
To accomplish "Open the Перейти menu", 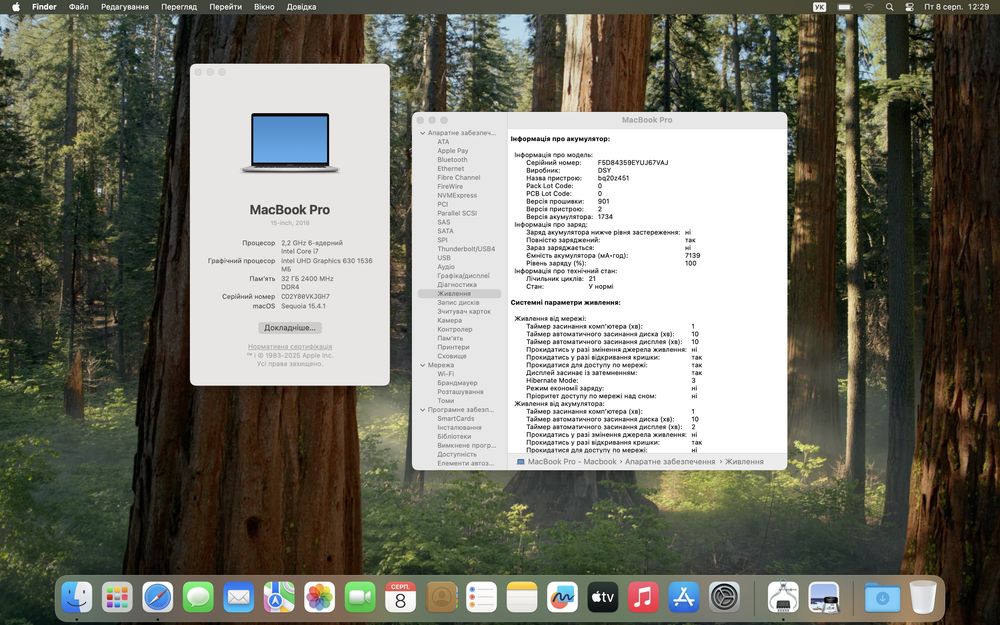I will [225, 6].
